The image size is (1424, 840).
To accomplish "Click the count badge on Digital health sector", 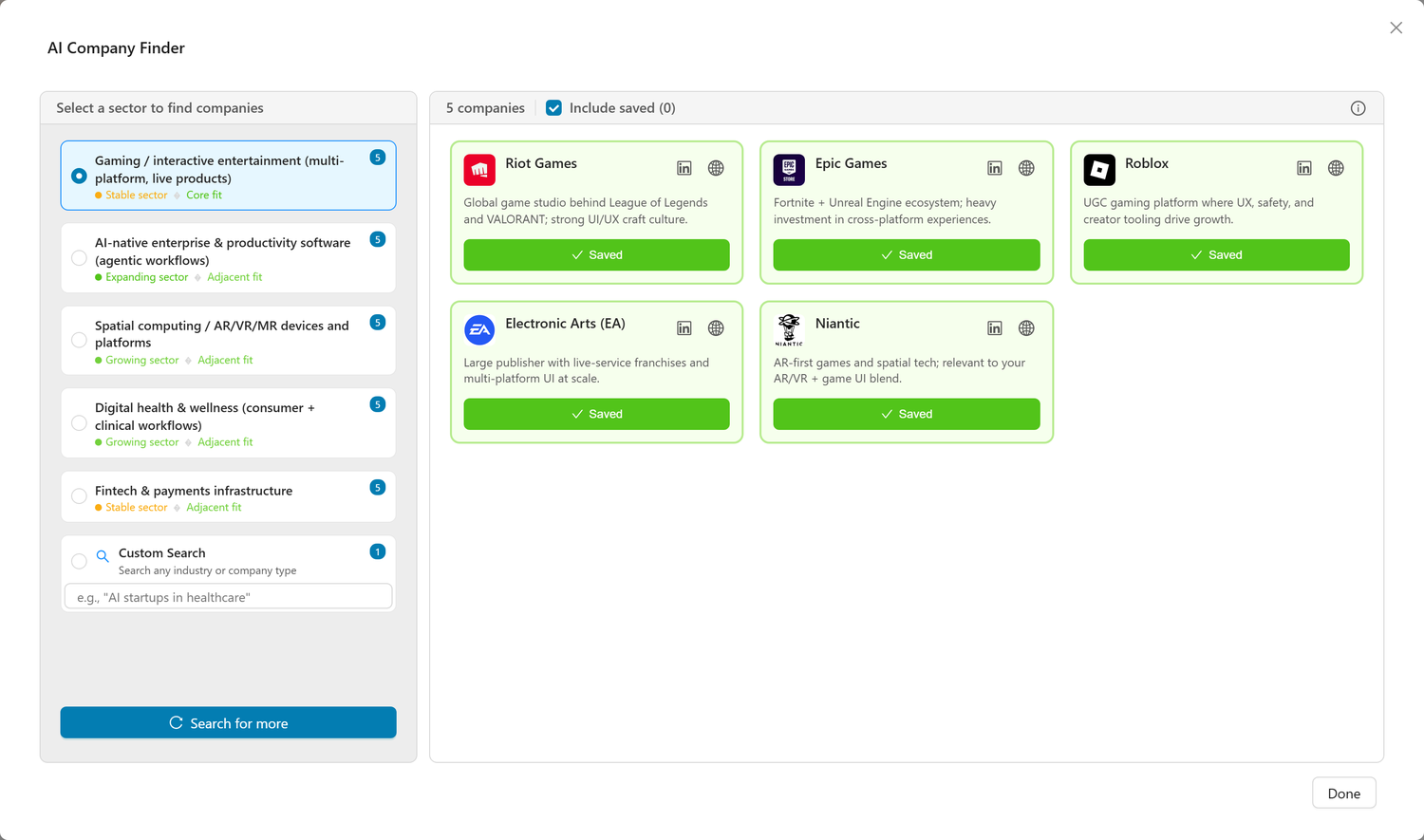I will [x=378, y=404].
